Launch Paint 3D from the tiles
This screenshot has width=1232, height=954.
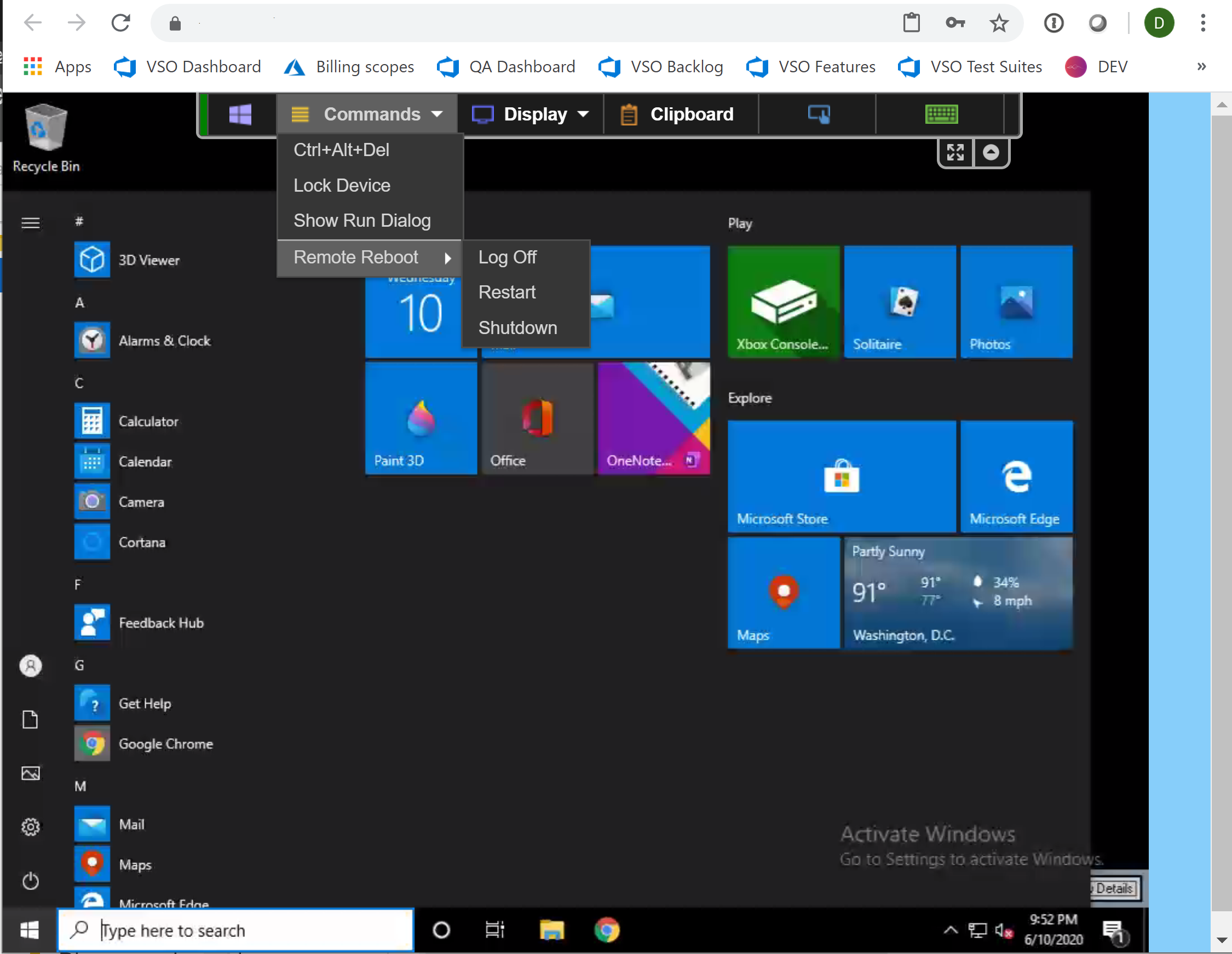pos(421,418)
